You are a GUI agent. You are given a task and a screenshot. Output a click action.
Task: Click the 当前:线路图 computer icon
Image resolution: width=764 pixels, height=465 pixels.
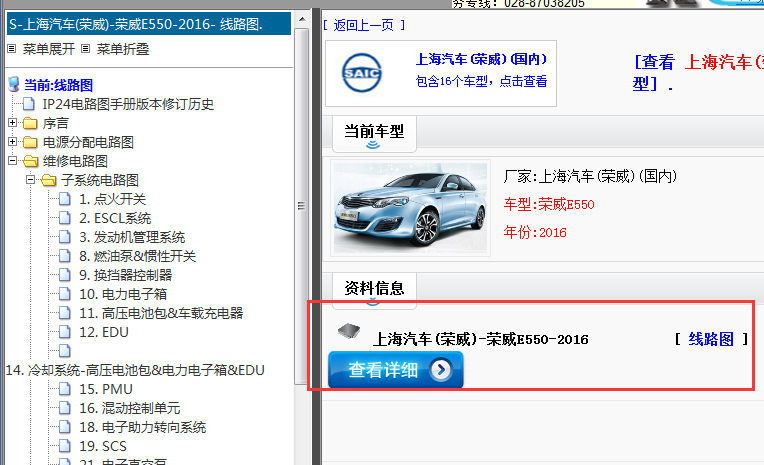(x=14, y=84)
